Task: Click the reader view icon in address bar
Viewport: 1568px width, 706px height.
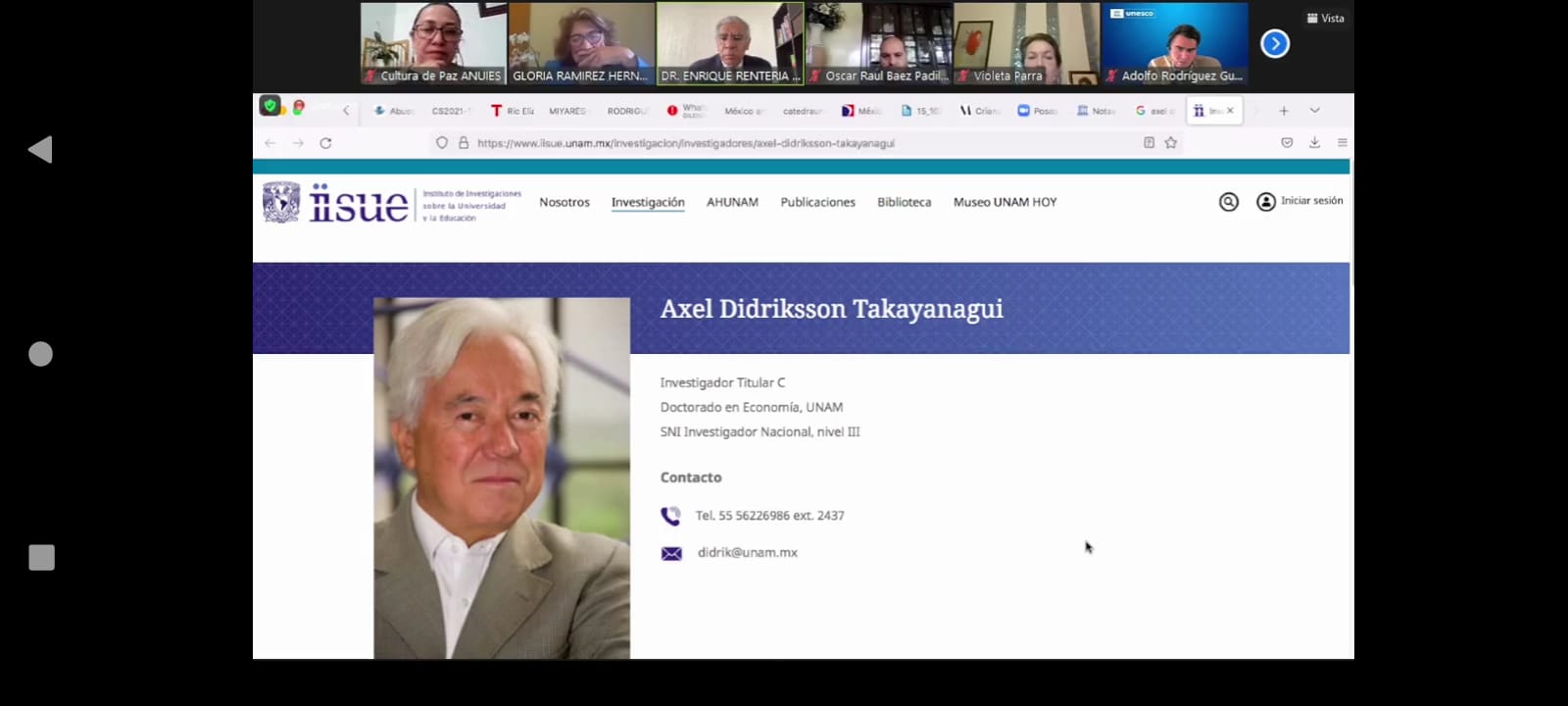Action: 1149,143
